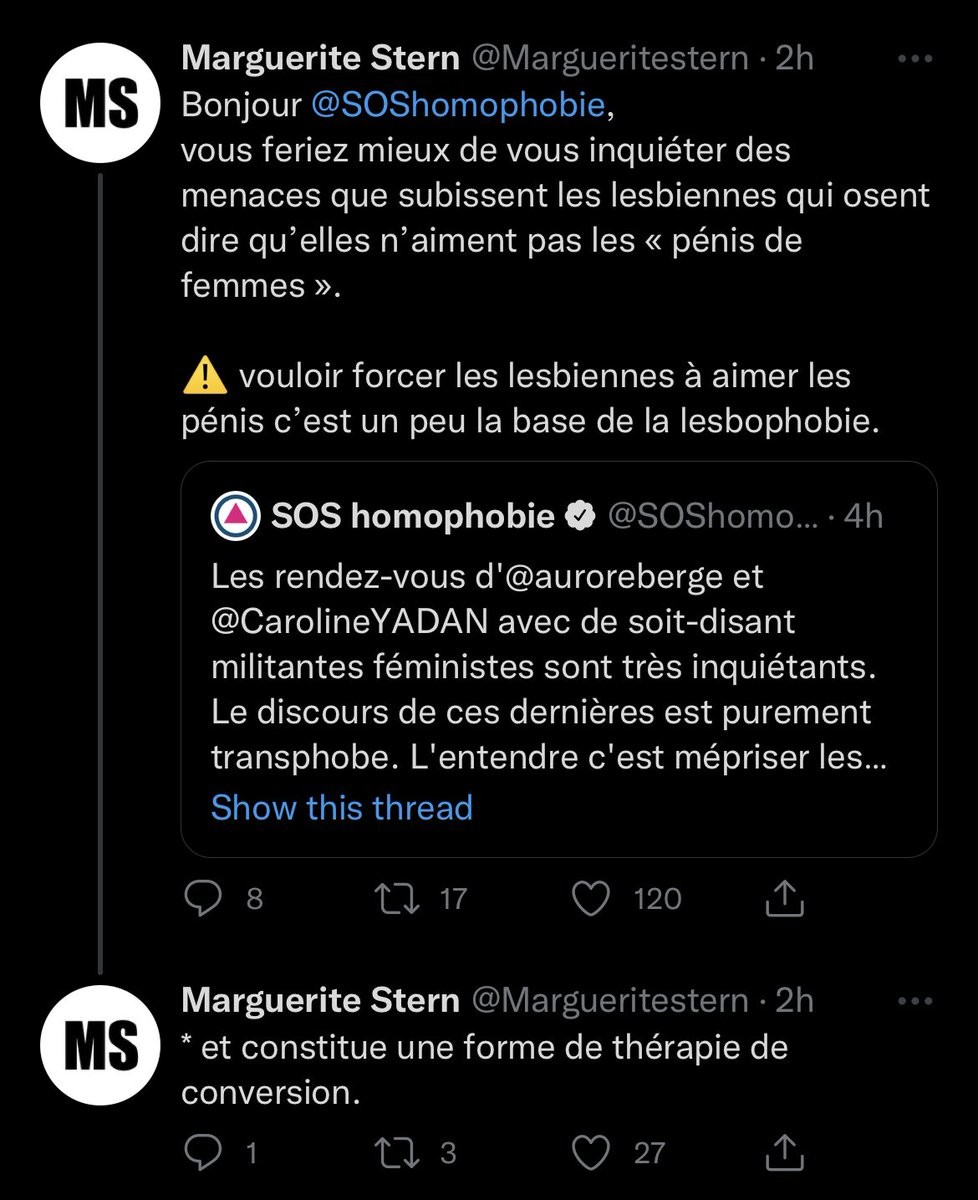Click the SOS homophobie logo avatar
Screen dimensions: 978x1200
pyautogui.click(x=236, y=516)
